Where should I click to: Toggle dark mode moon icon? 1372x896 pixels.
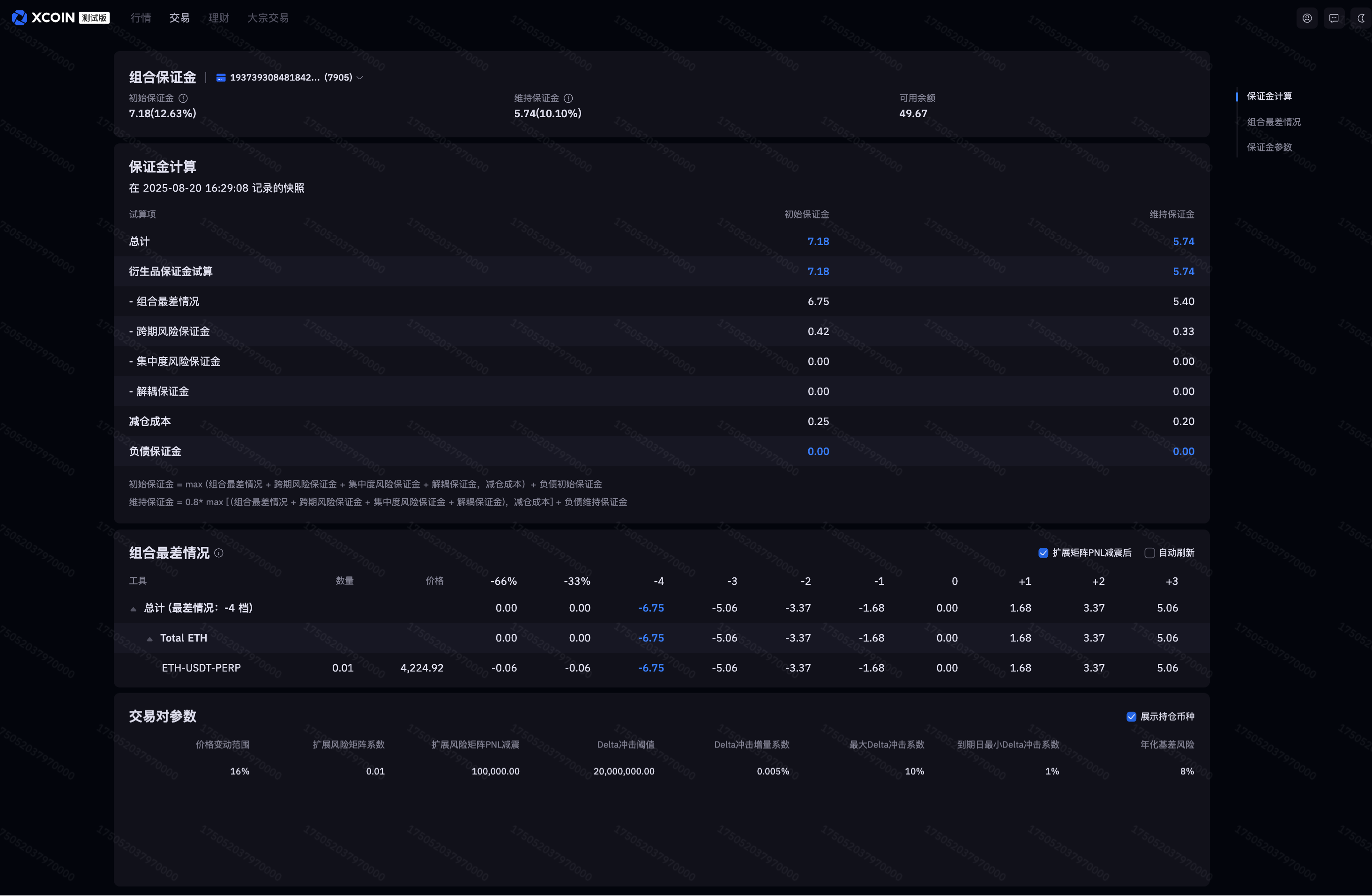click(1361, 18)
